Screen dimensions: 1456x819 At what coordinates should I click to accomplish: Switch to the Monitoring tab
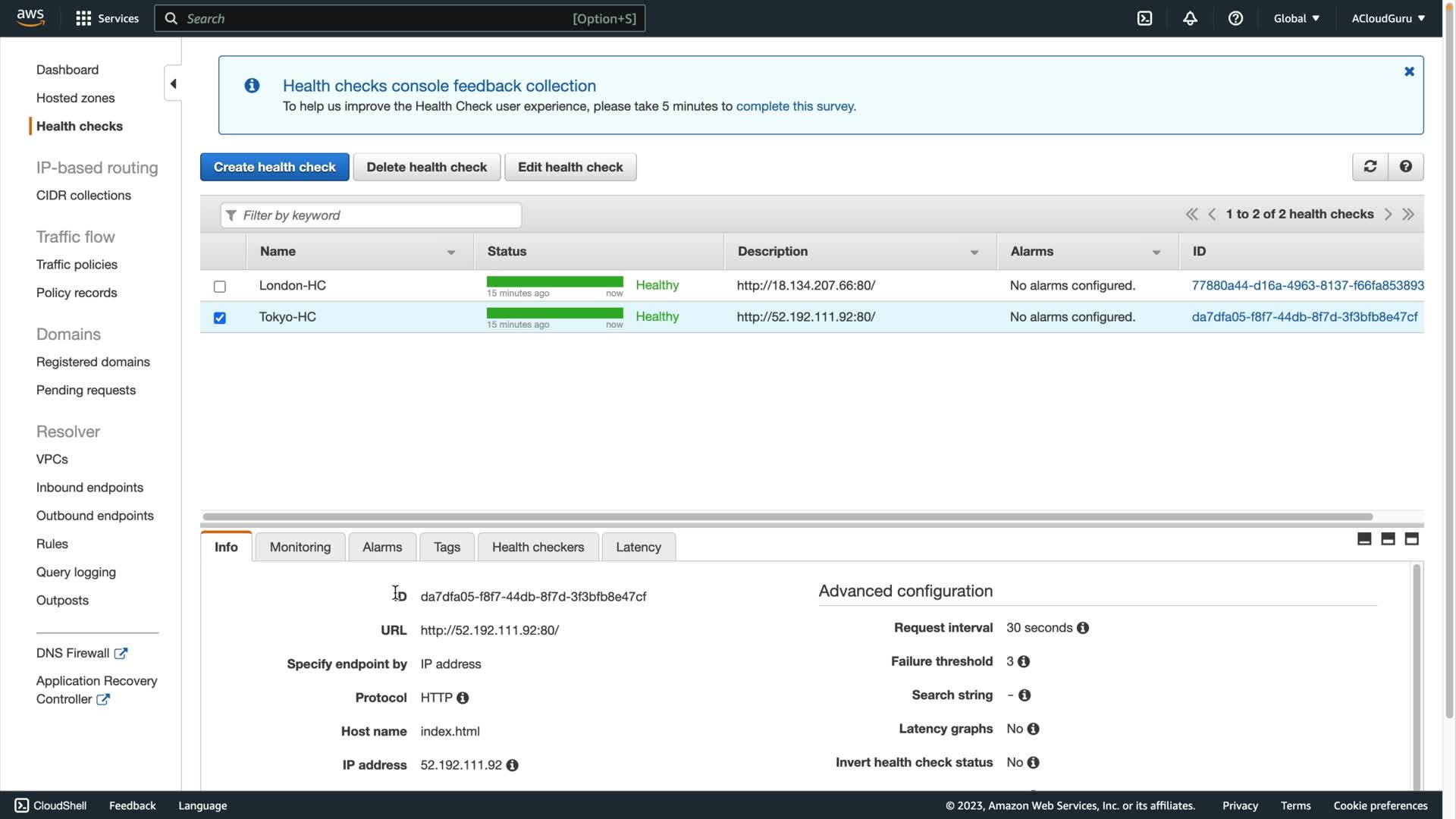click(x=300, y=547)
